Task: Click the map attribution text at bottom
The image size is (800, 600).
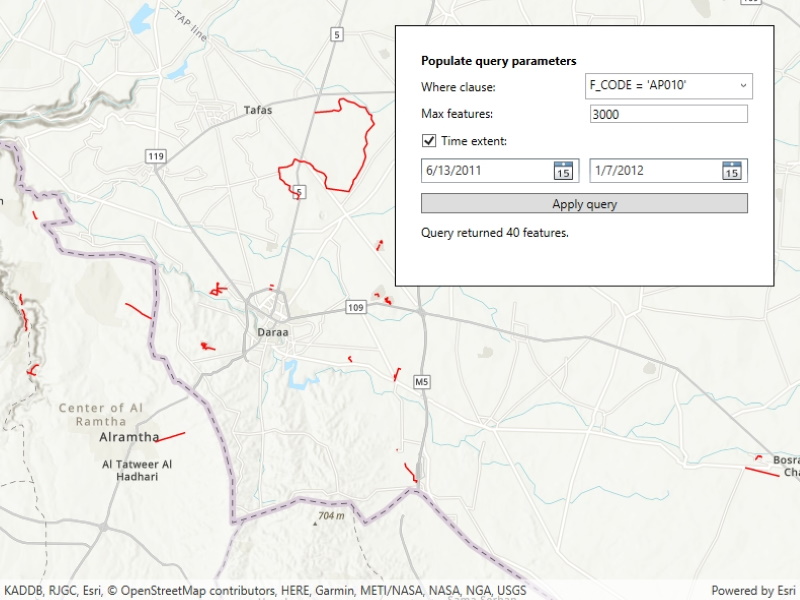Action: (x=265, y=591)
